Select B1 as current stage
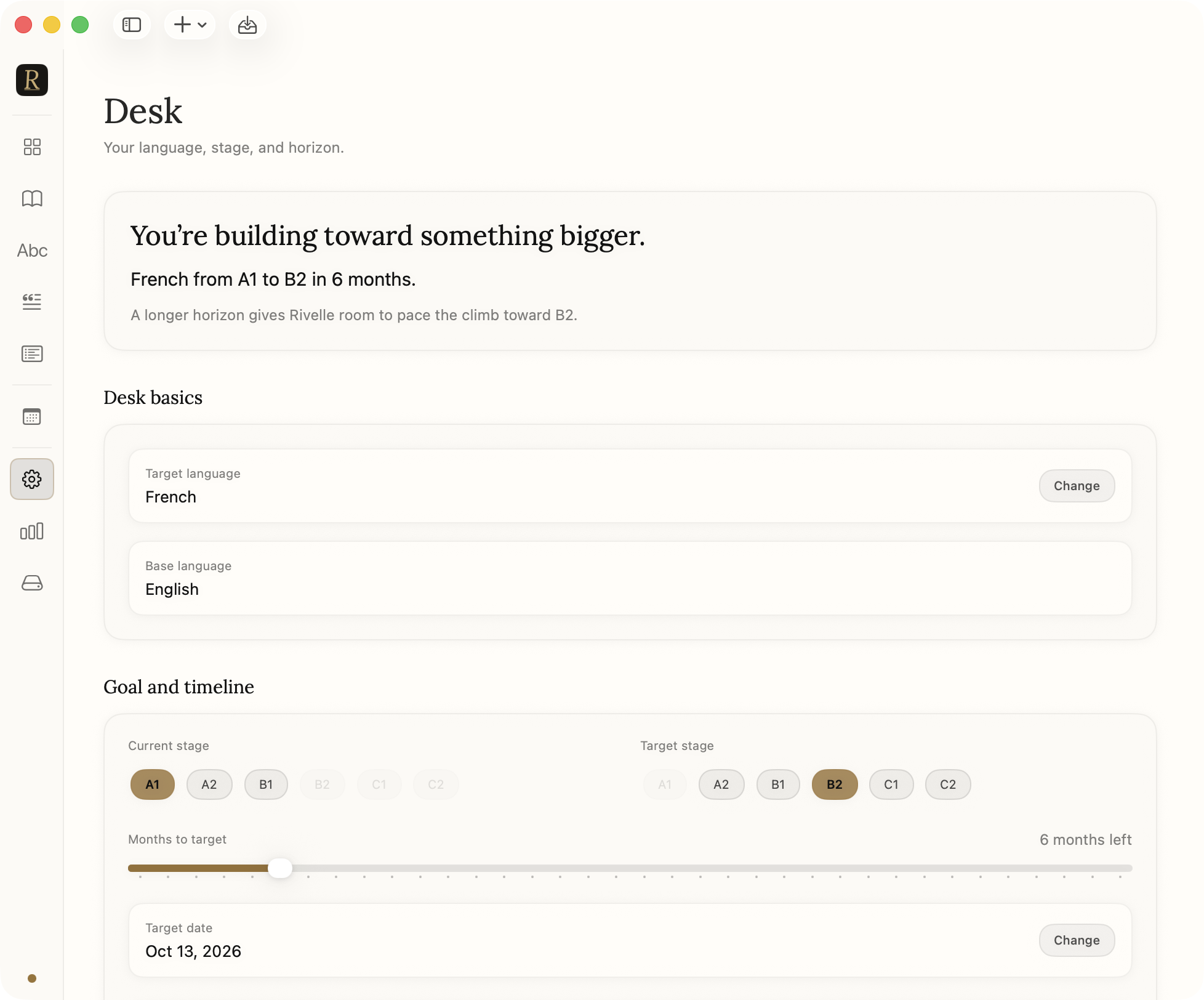 coord(266,784)
